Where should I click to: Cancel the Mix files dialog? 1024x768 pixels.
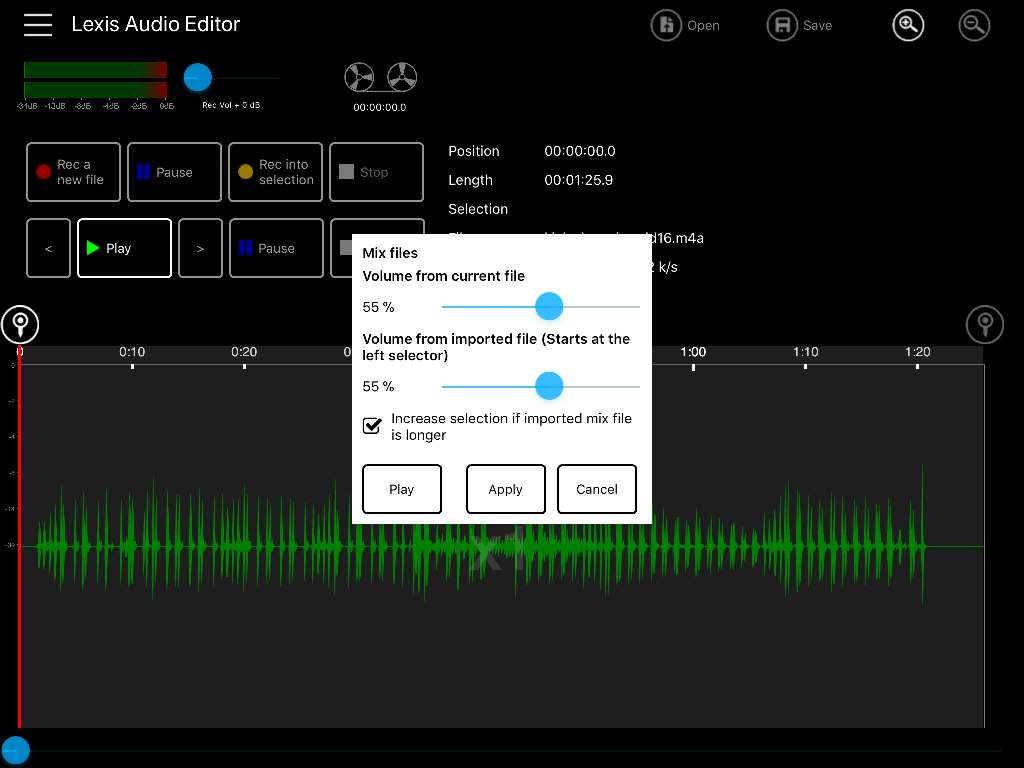[x=597, y=489]
